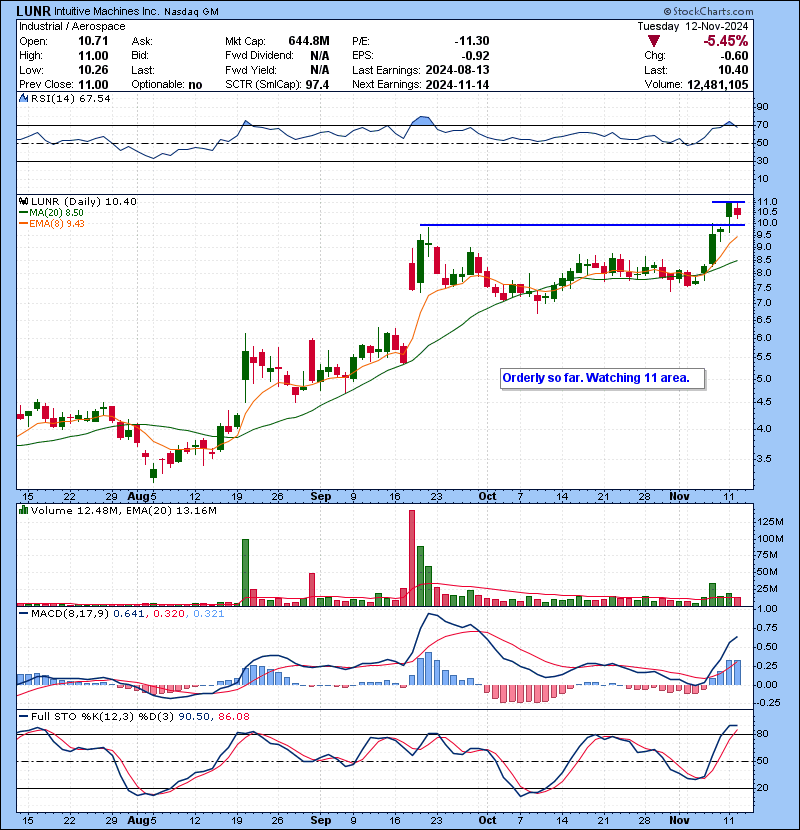Click the red down-triangle price change icon
Viewport: 800px width, 830px height.
coord(654,41)
